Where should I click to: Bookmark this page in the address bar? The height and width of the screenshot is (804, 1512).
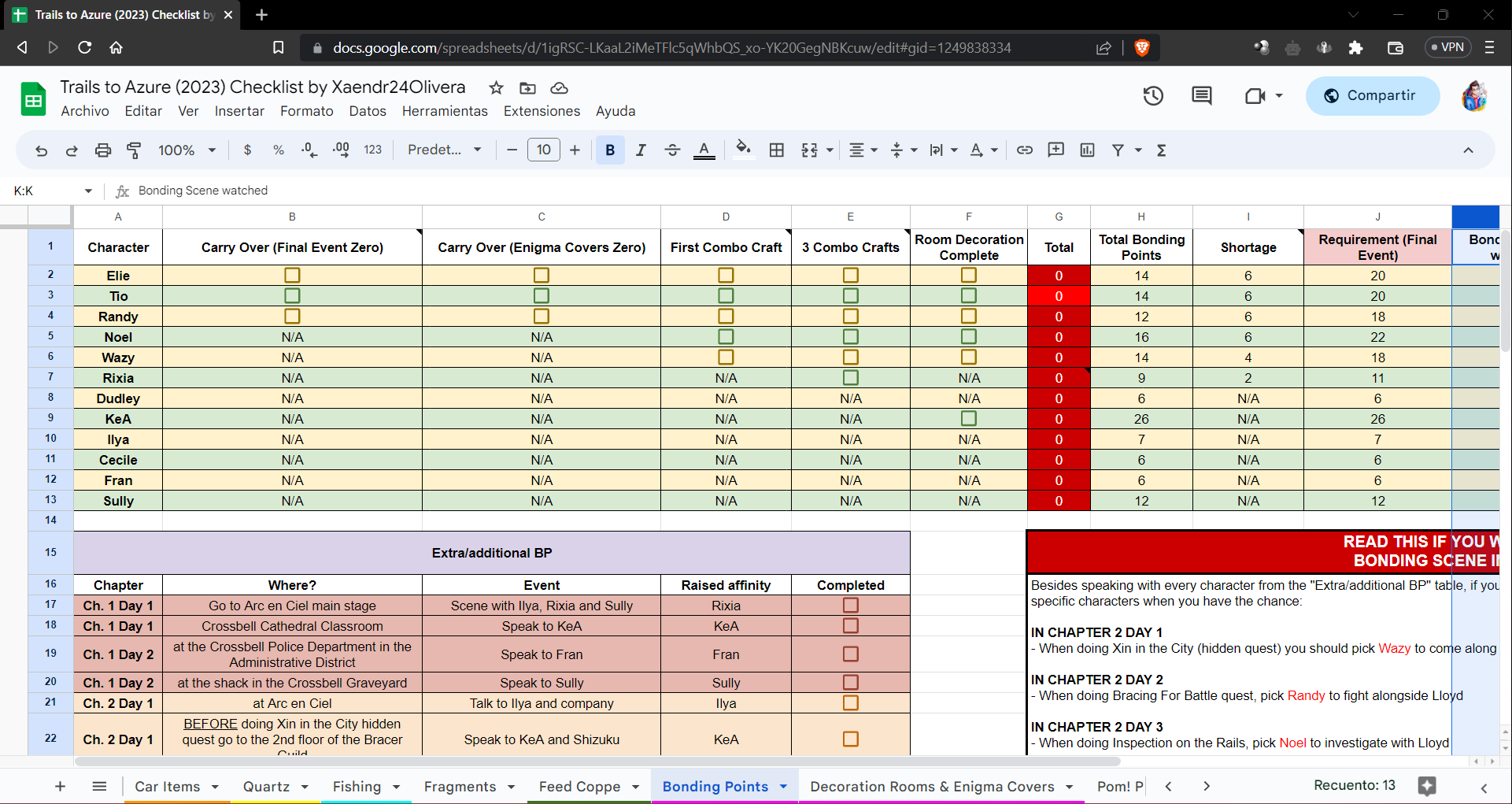[279, 48]
